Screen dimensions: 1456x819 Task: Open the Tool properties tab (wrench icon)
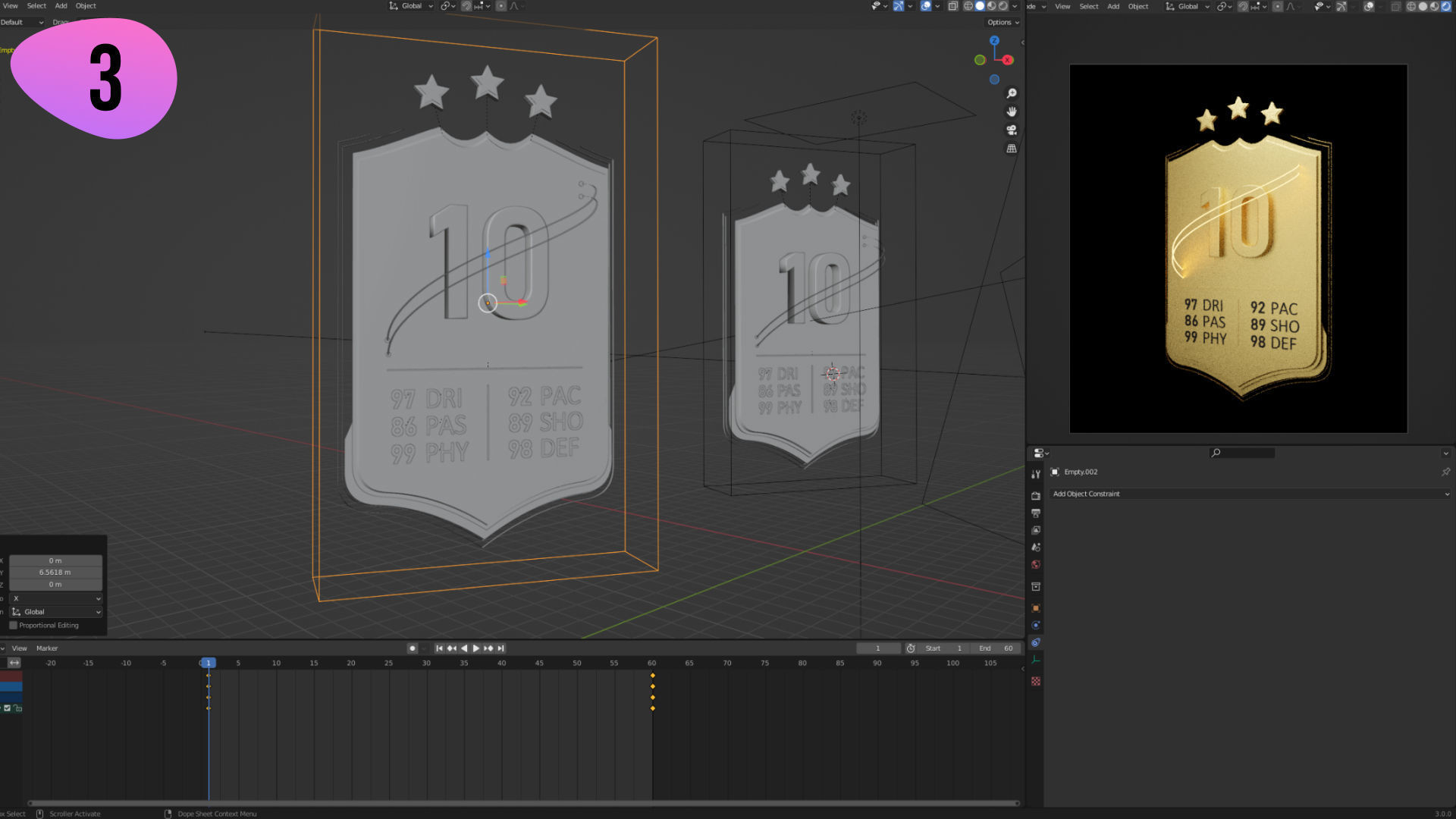tap(1035, 474)
